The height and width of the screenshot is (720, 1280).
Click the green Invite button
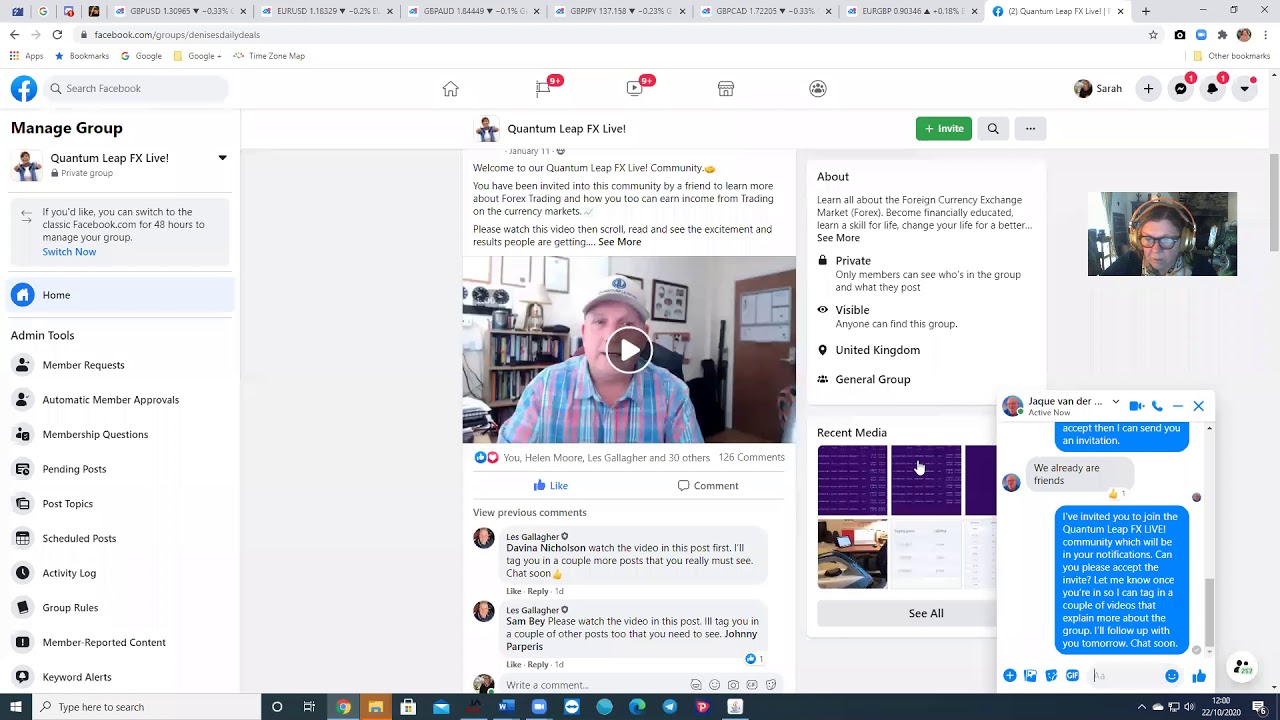click(x=943, y=128)
